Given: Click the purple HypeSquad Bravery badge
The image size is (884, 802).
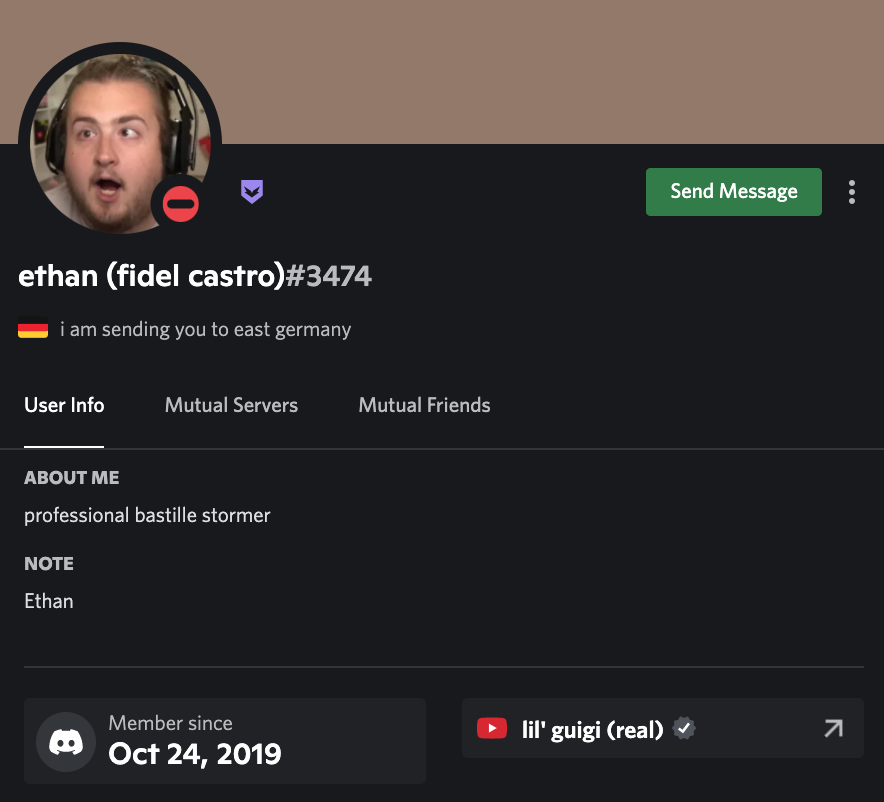Looking at the screenshot, I should coord(252,191).
